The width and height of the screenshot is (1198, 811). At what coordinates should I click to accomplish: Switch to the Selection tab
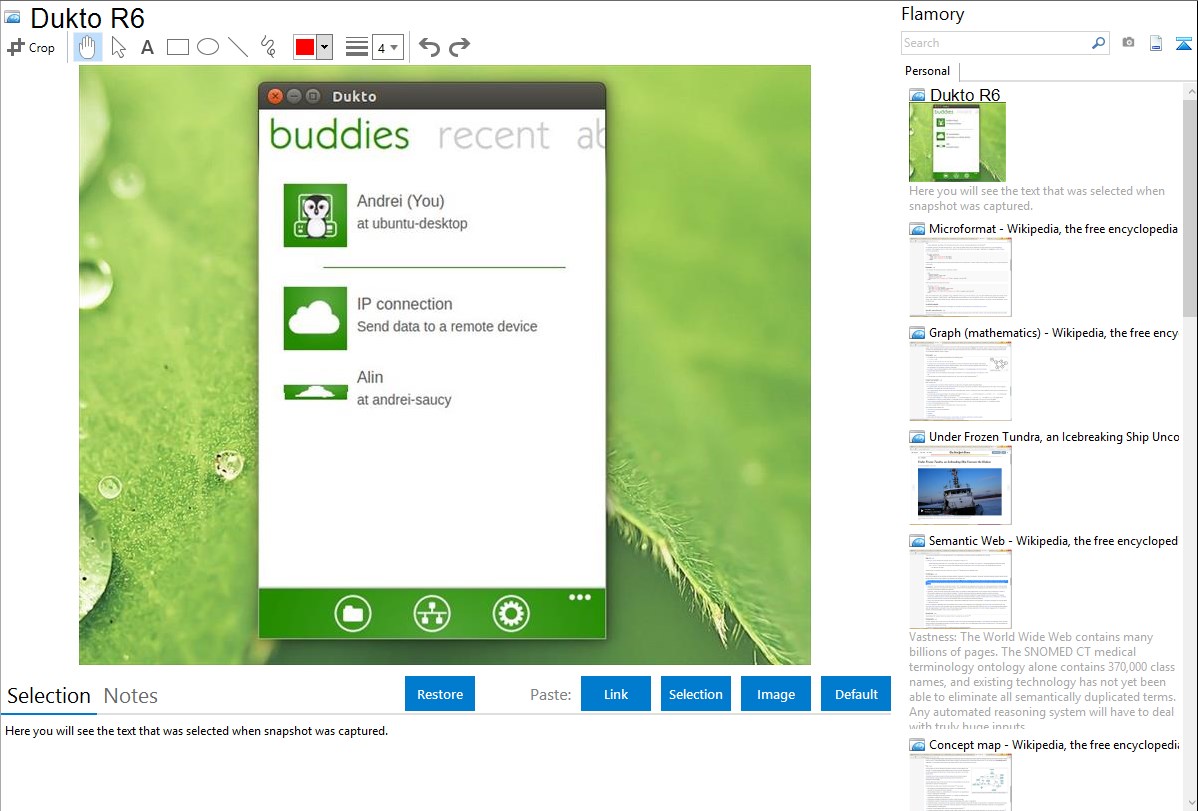[49, 696]
